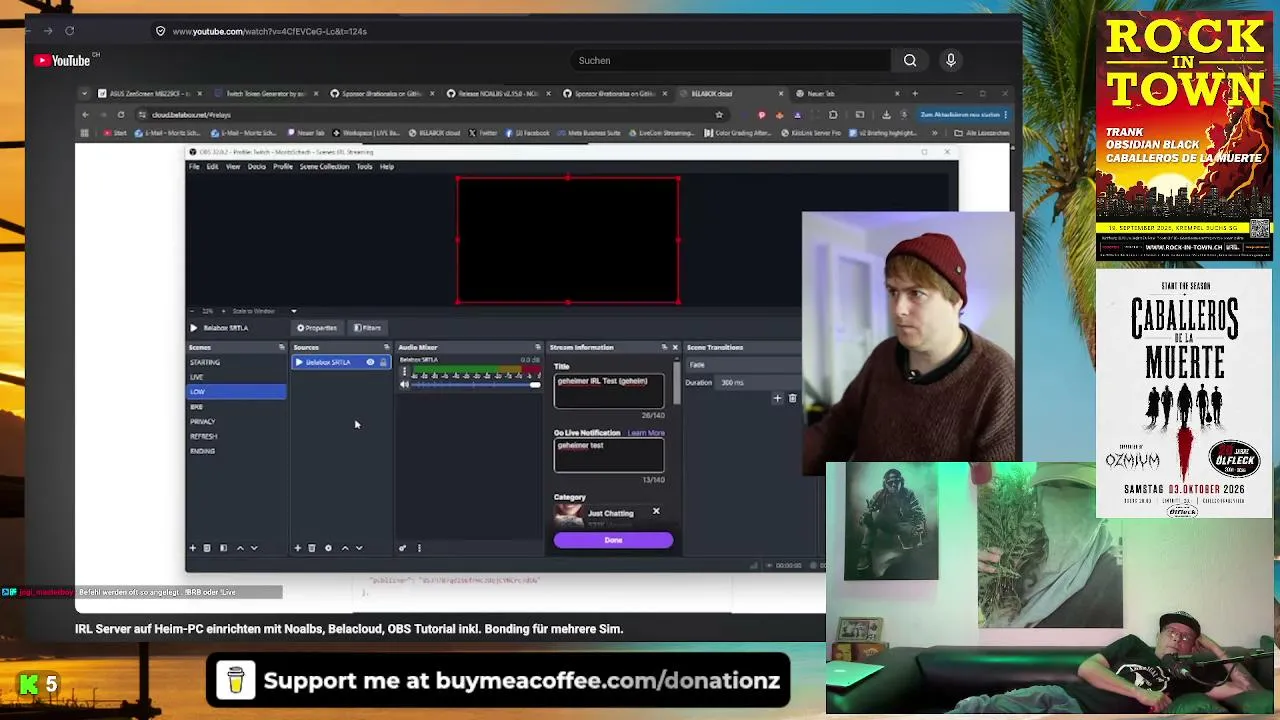This screenshot has height=720, width=1280.
Task: Open source properties gear in Sources toolbar
Action: (x=328, y=548)
